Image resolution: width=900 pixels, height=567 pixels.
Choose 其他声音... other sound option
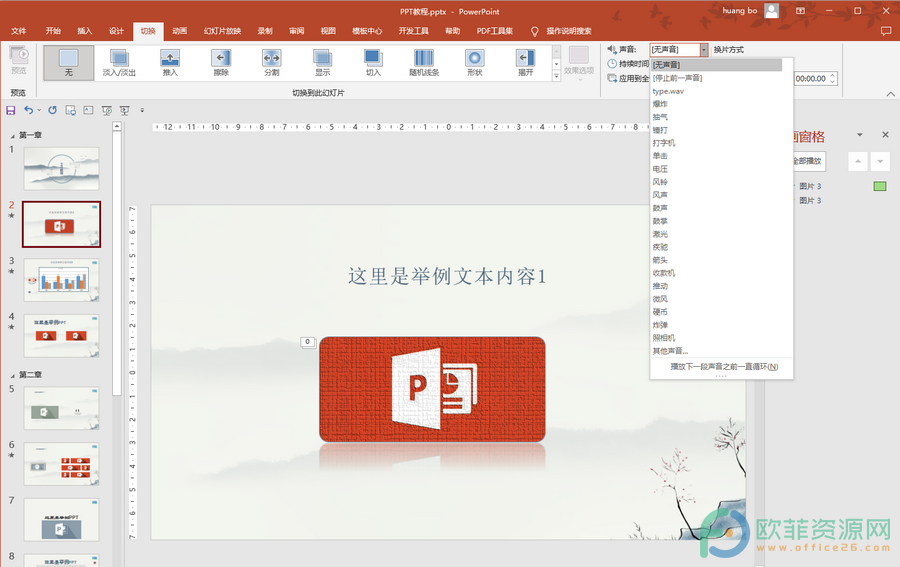[716, 351]
